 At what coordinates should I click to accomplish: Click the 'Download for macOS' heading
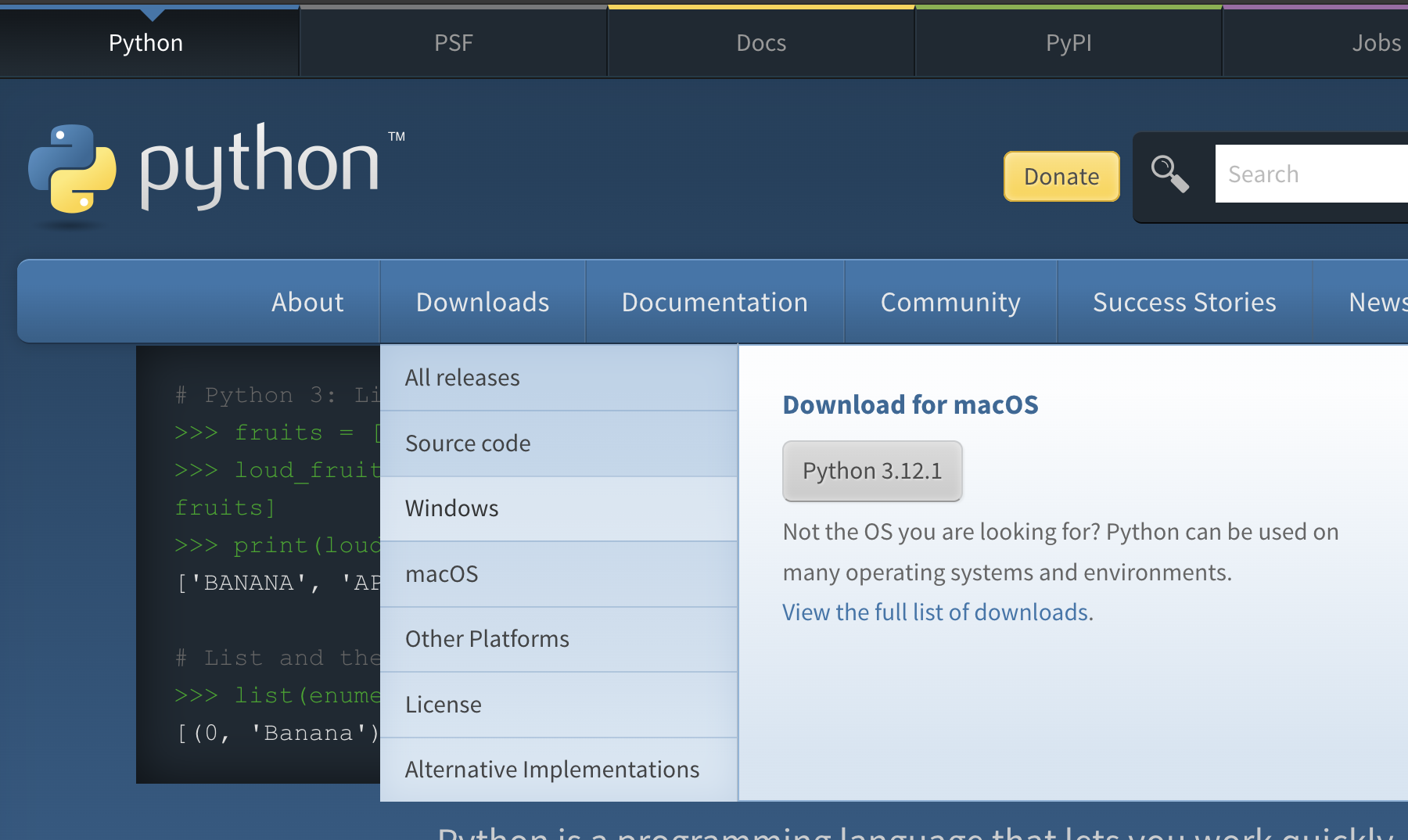[x=911, y=404]
